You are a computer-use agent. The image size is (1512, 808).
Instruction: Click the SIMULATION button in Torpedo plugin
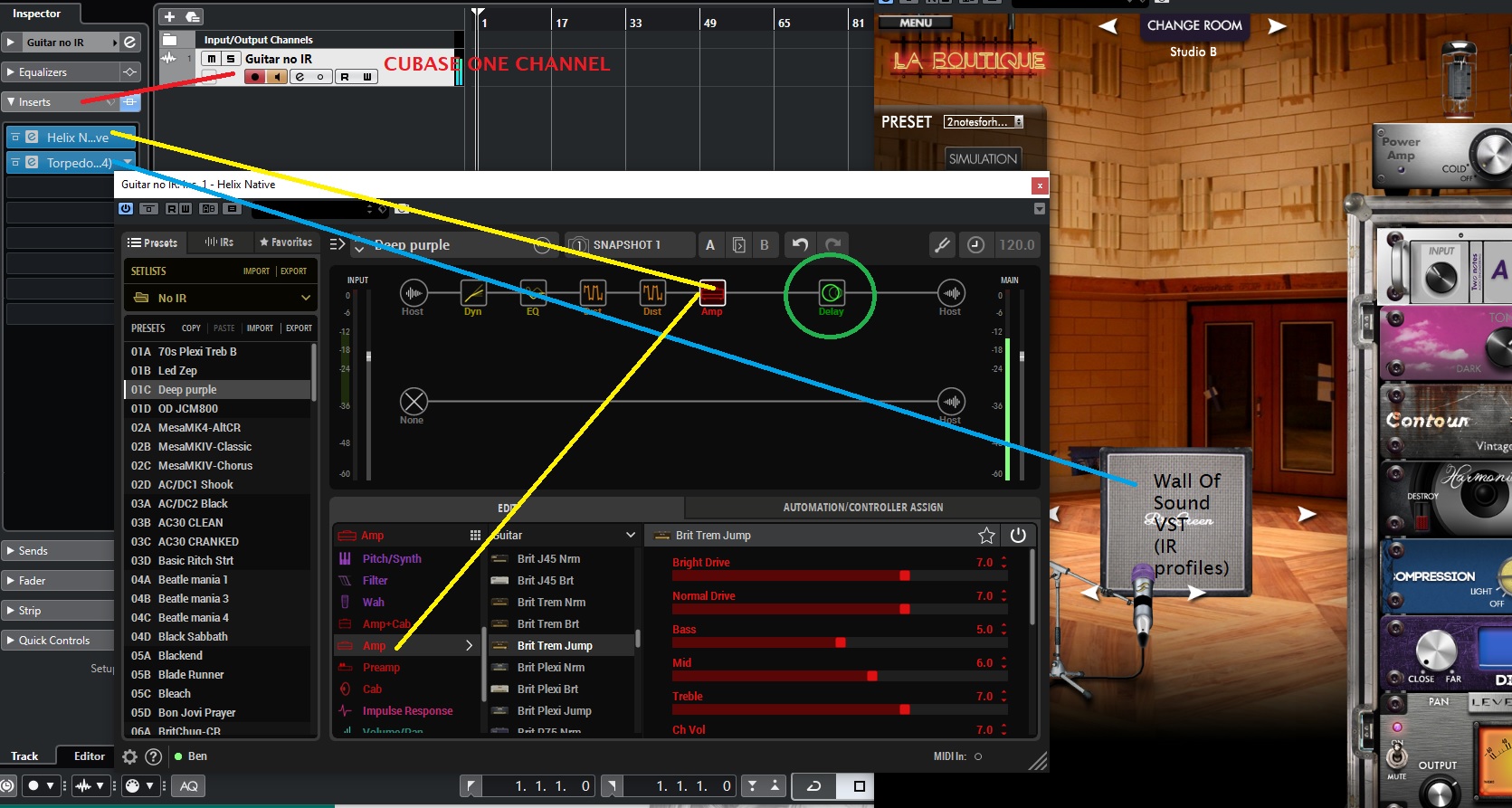(x=983, y=159)
